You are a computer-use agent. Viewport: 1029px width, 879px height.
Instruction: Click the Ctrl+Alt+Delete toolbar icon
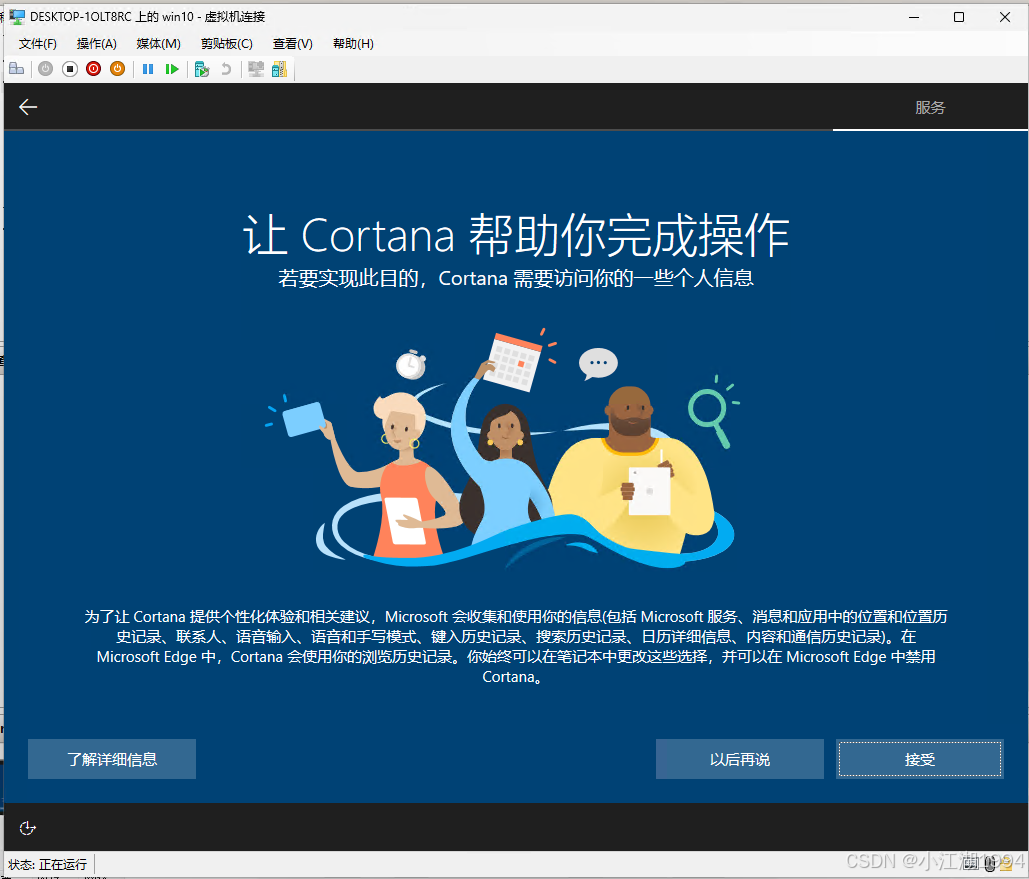(x=16, y=69)
